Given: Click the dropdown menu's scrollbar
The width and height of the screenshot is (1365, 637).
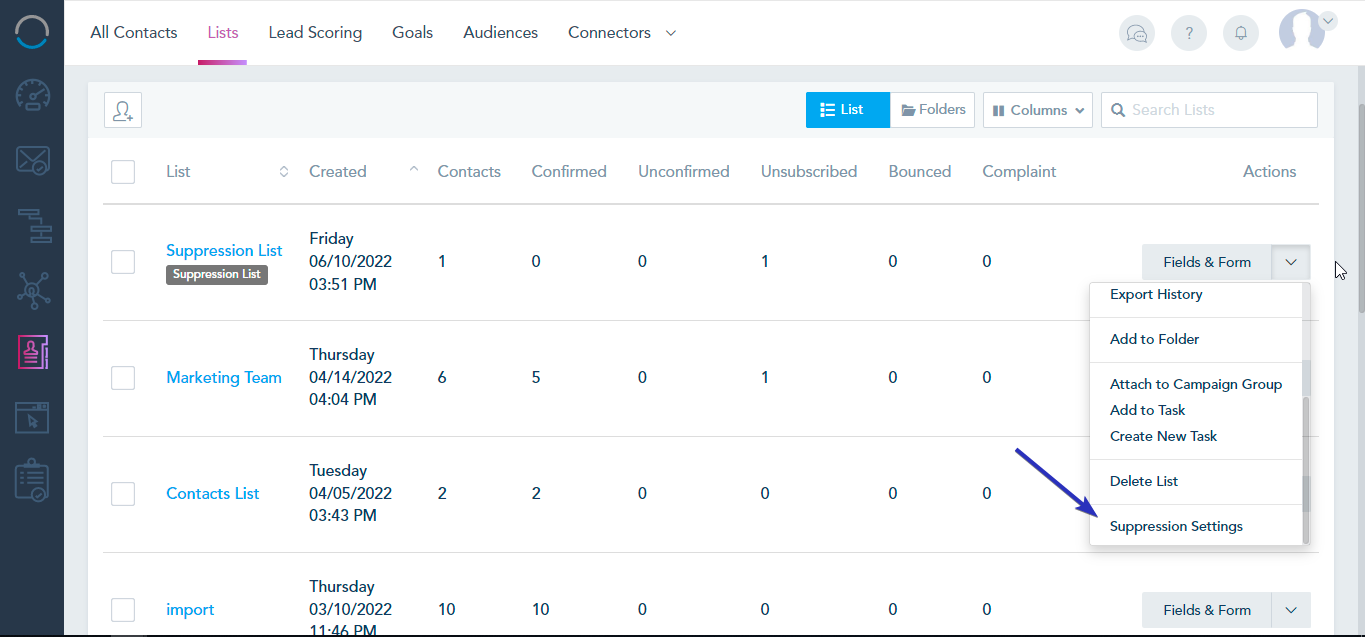Looking at the screenshot, I should pos(1306,470).
